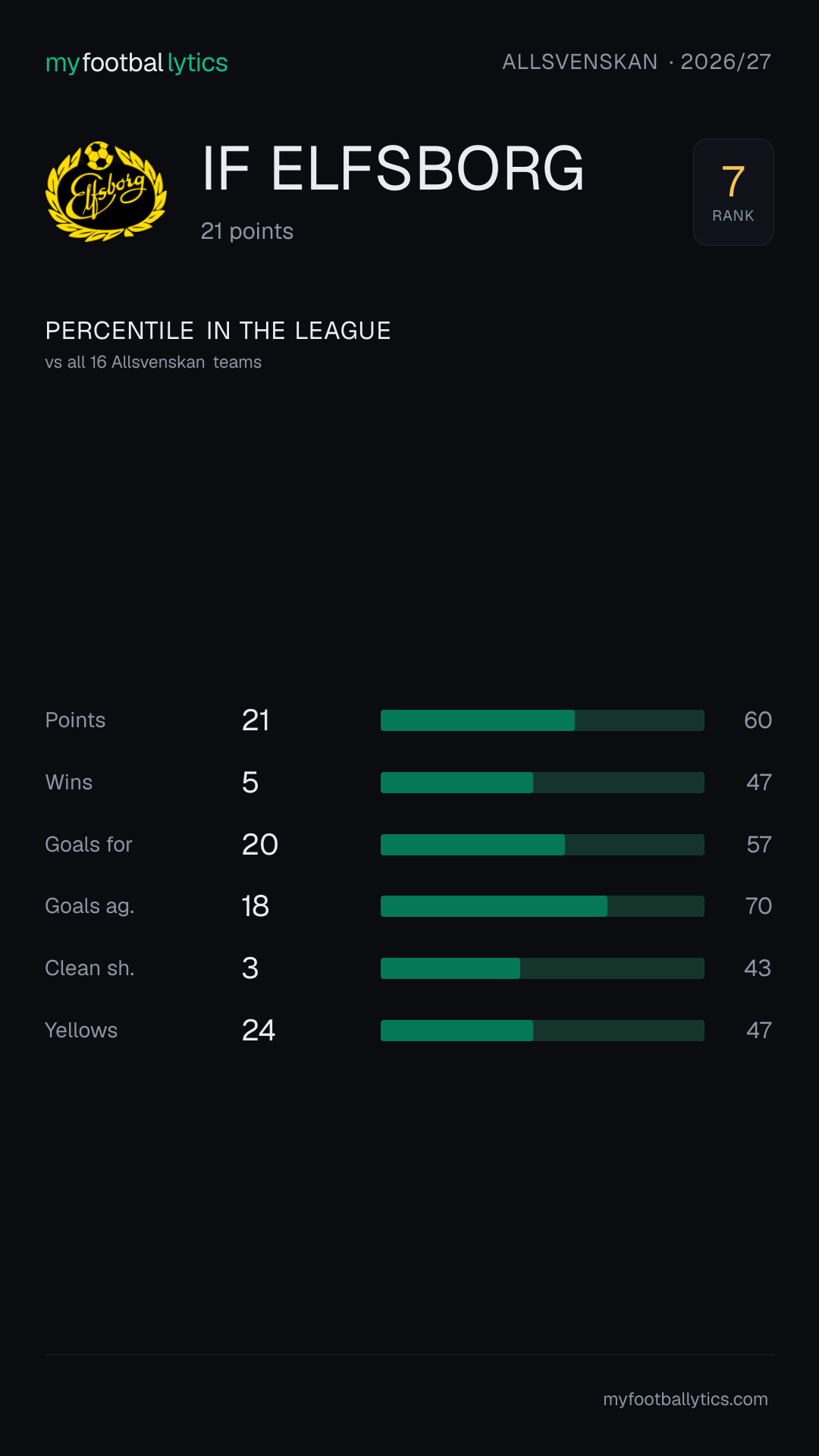The height and width of the screenshot is (1456, 819).
Task: Click the Goals for value 20
Action: pos(260,845)
